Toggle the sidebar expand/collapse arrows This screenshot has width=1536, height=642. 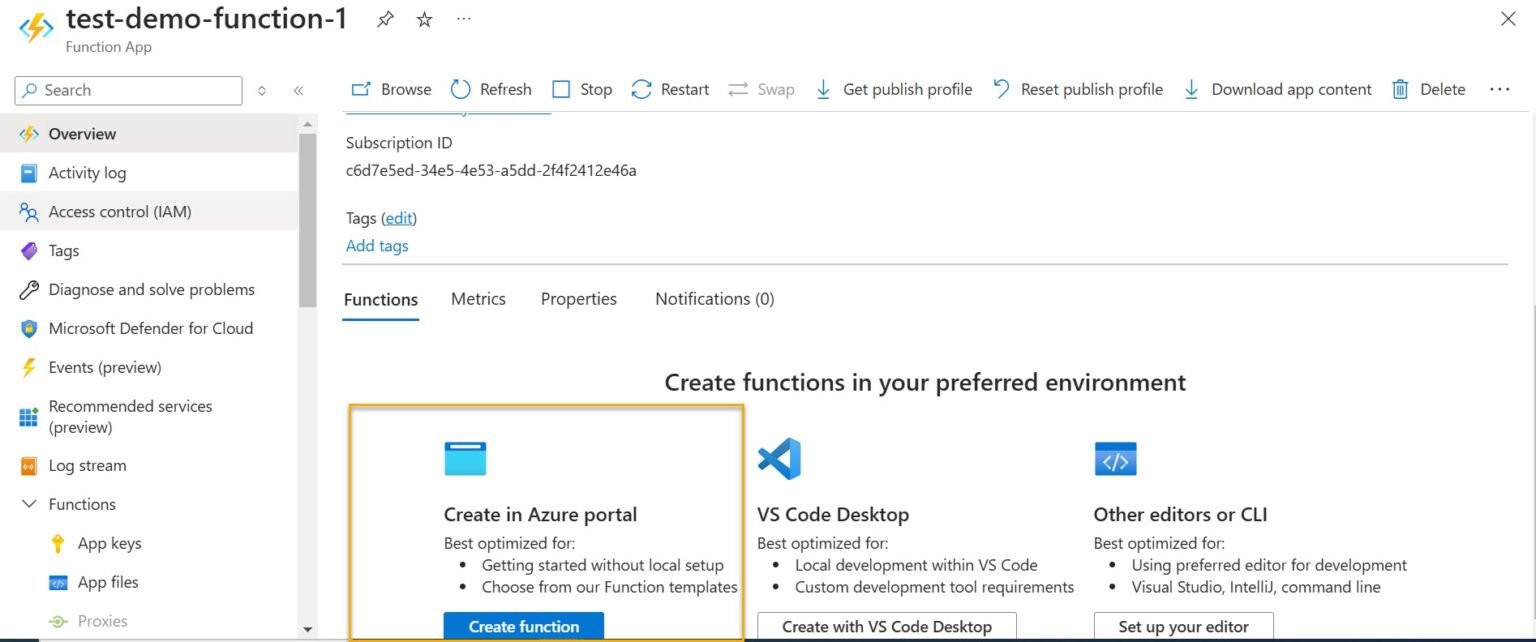coord(262,90)
